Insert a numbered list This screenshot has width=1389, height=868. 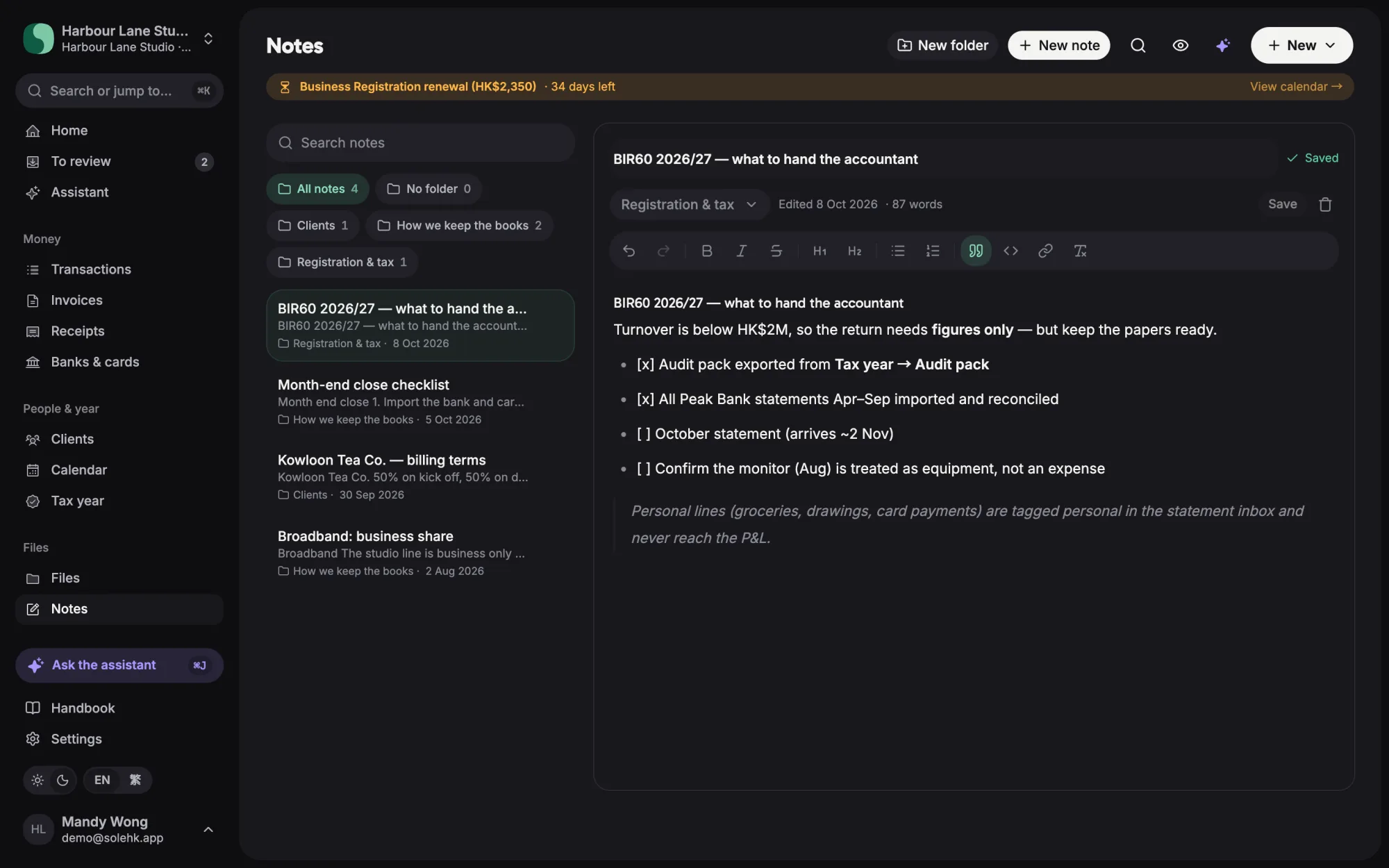point(933,251)
